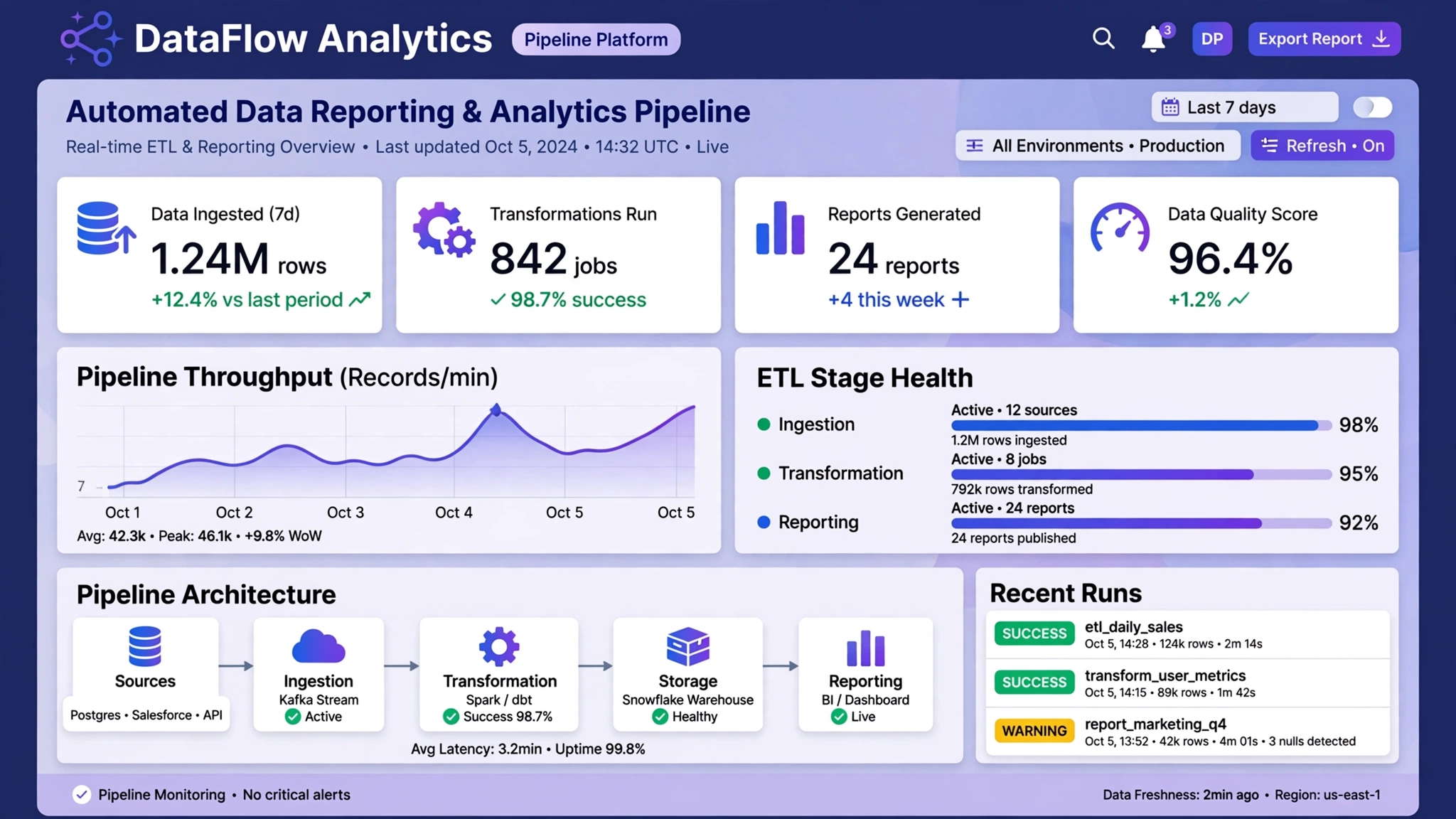Click 'No critical alerts' status text
This screenshot has width=1456, height=819.
tap(296, 795)
